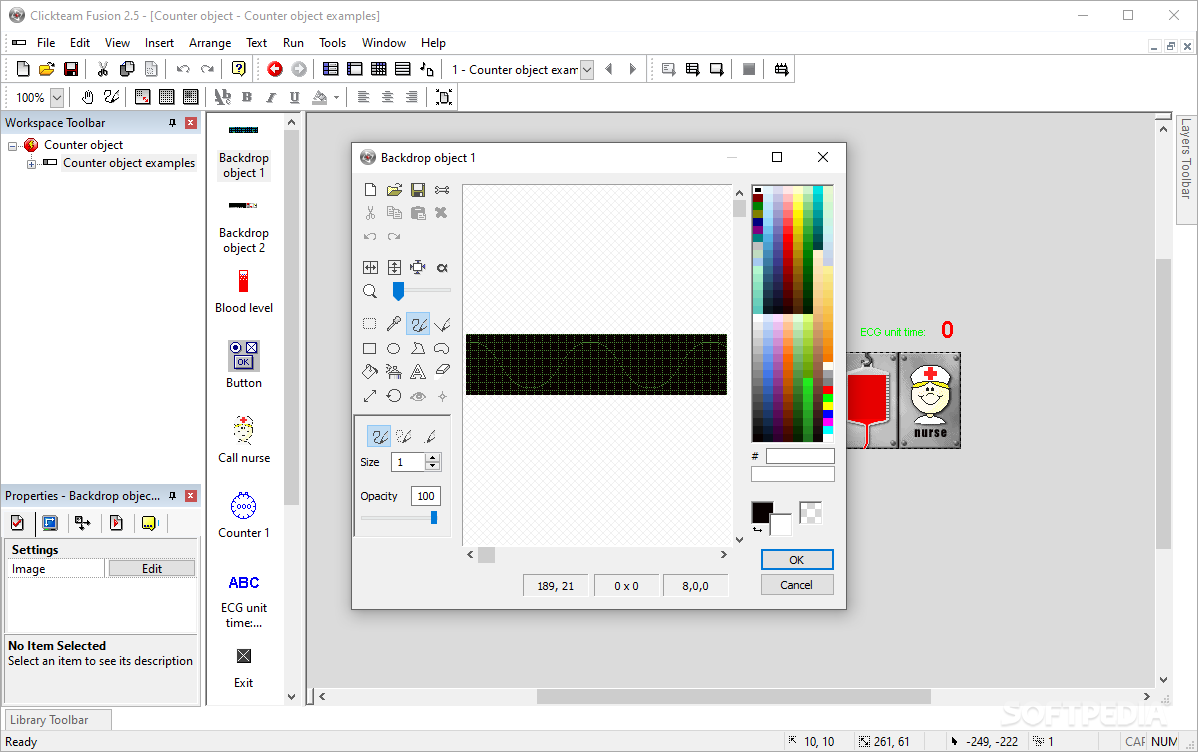Open the fill color dropdown arrow in toolbar
This screenshot has width=1198, height=752.
336,98
